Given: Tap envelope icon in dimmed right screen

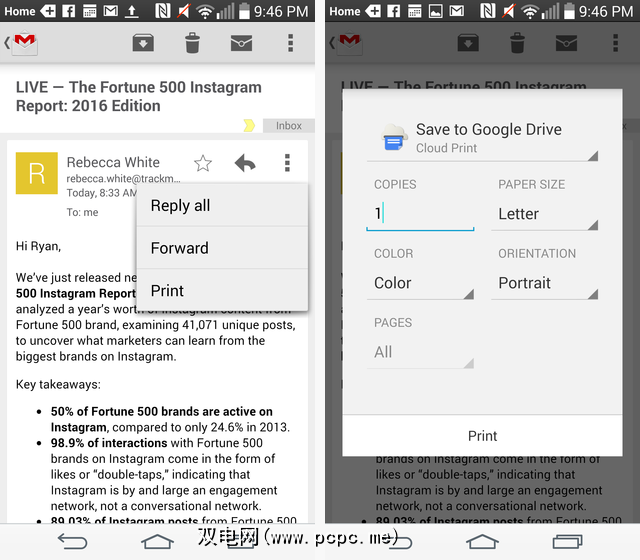Looking at the screenshot, I should point(566,43).
